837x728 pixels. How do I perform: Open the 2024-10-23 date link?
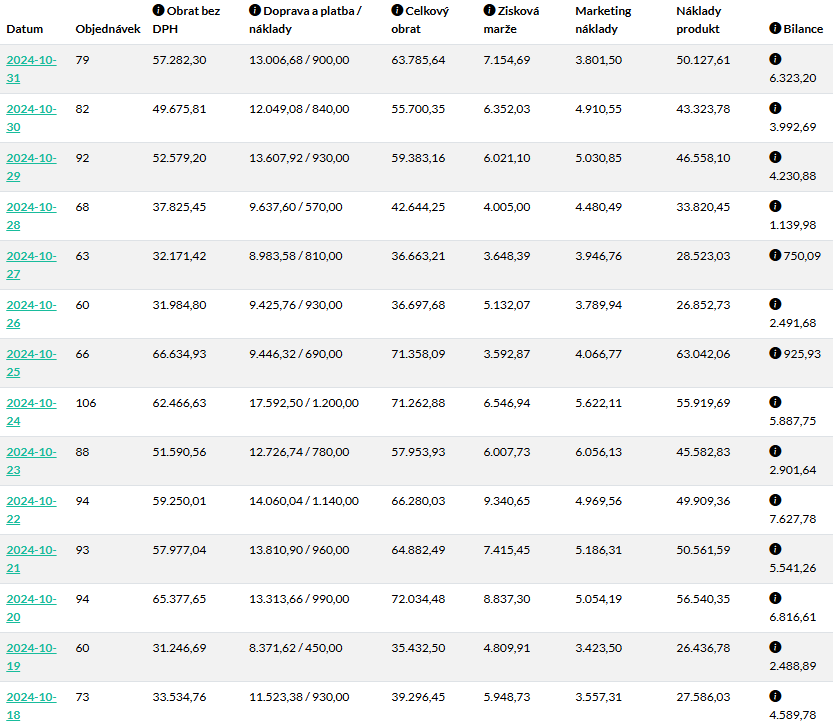(31, 461)
